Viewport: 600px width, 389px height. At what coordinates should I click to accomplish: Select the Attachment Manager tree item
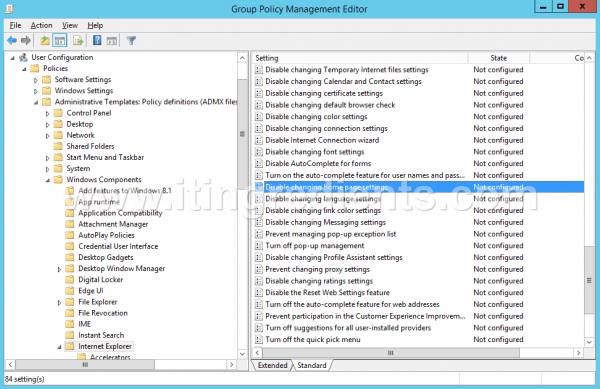point(113,224)
